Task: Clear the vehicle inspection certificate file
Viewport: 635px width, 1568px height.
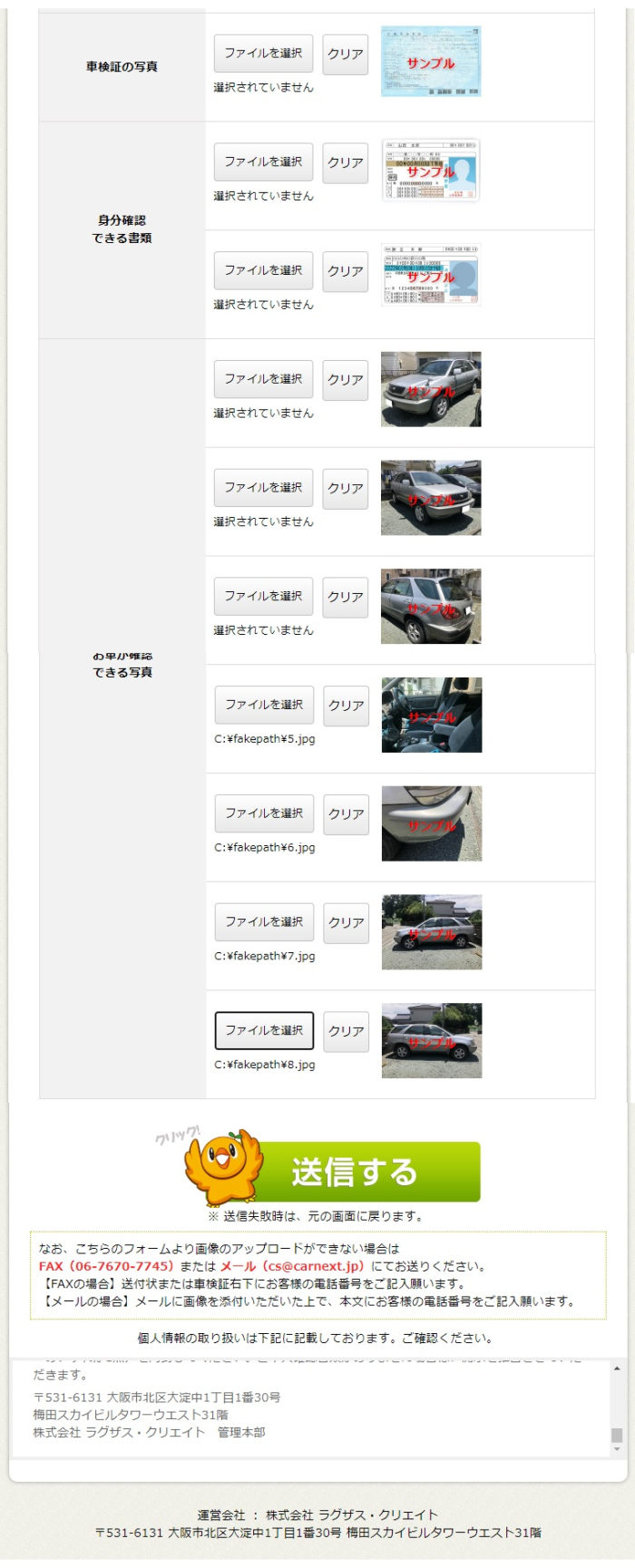Action: [x=346, y=54]
